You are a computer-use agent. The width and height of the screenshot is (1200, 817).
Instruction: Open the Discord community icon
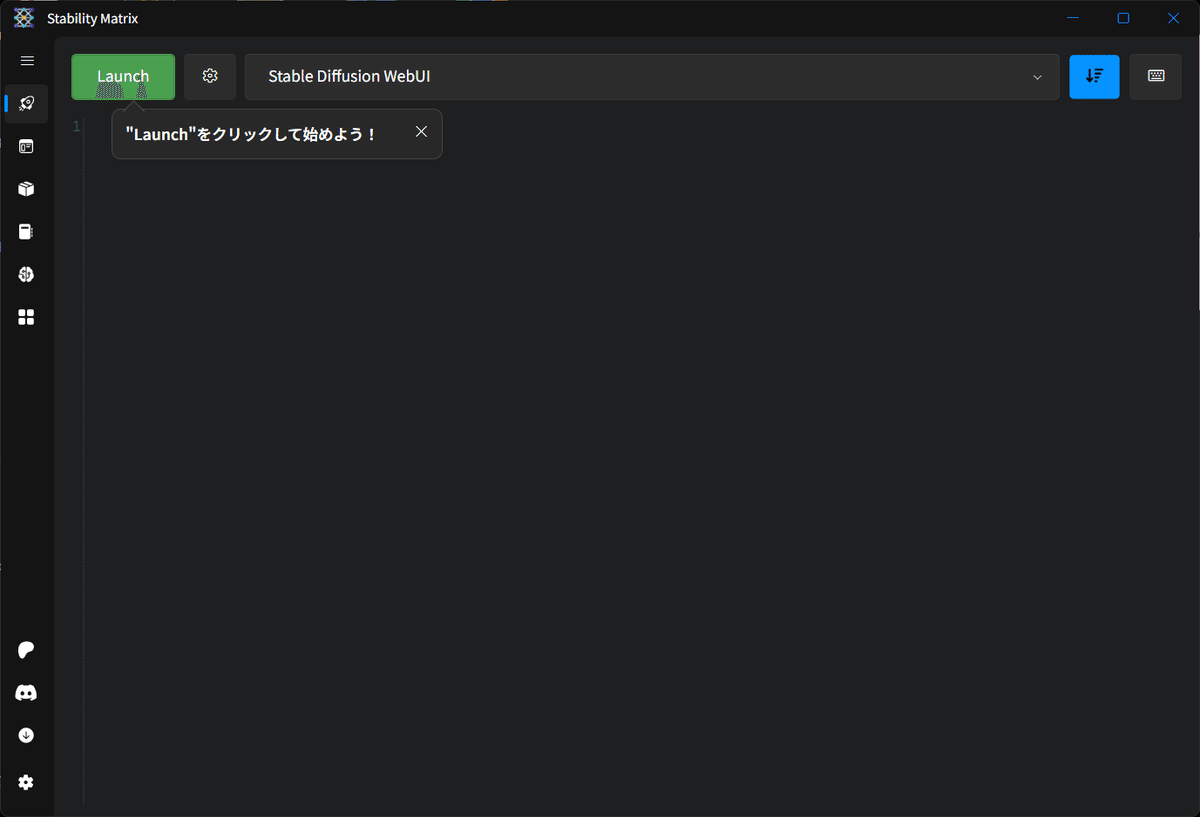[26, 692]
